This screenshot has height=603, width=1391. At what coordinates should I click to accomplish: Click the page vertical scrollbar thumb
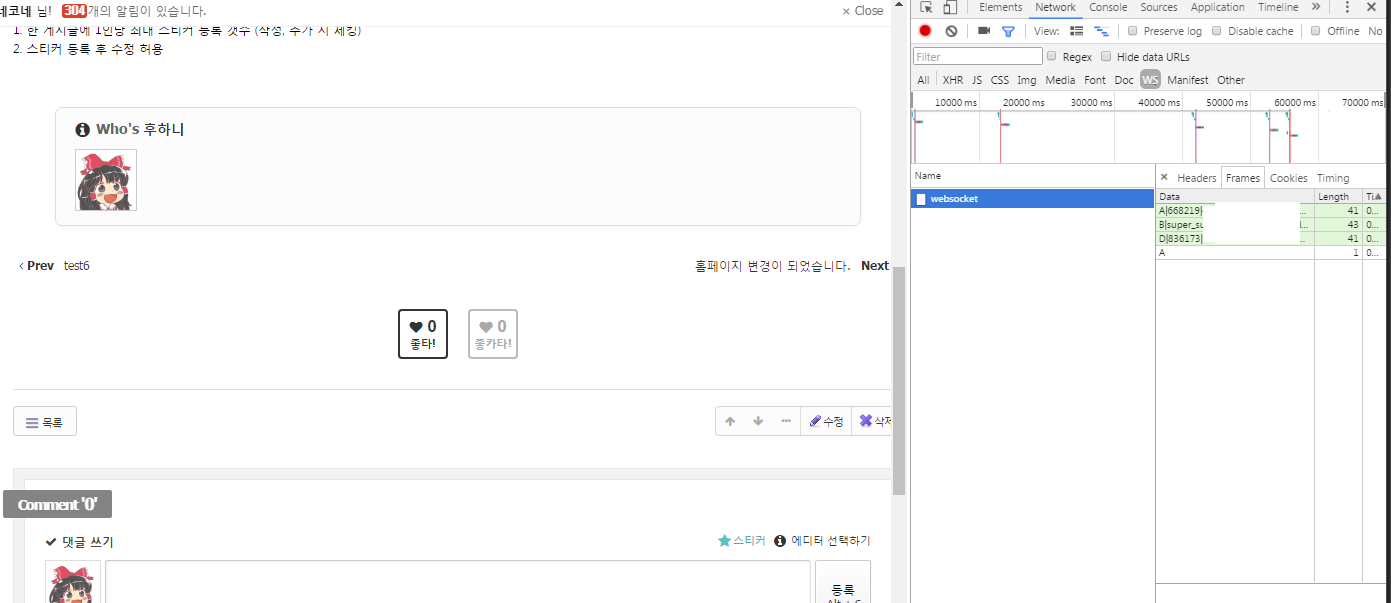click(899, 381)
